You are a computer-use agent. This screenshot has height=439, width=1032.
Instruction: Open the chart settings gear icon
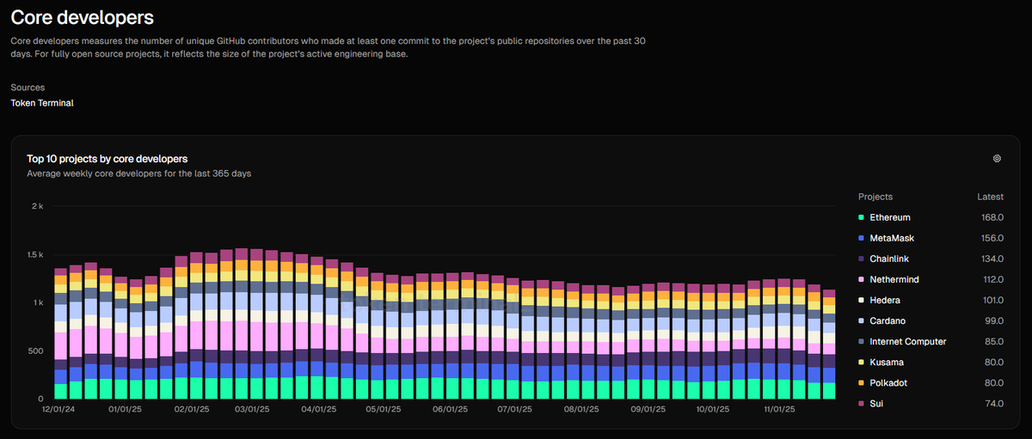click(996, 159)
